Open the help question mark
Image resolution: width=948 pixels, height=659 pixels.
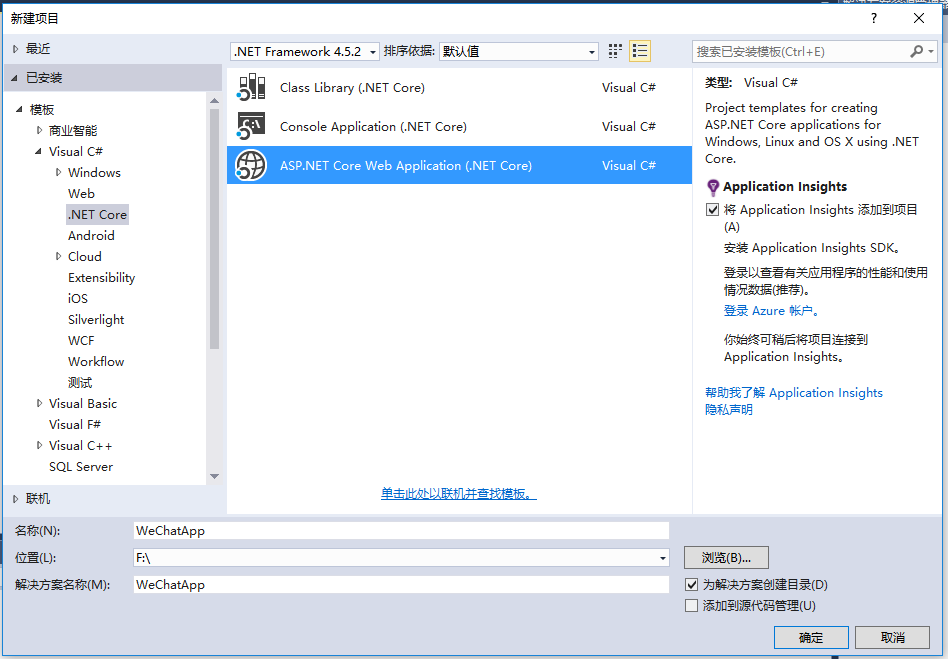point(874,18)
